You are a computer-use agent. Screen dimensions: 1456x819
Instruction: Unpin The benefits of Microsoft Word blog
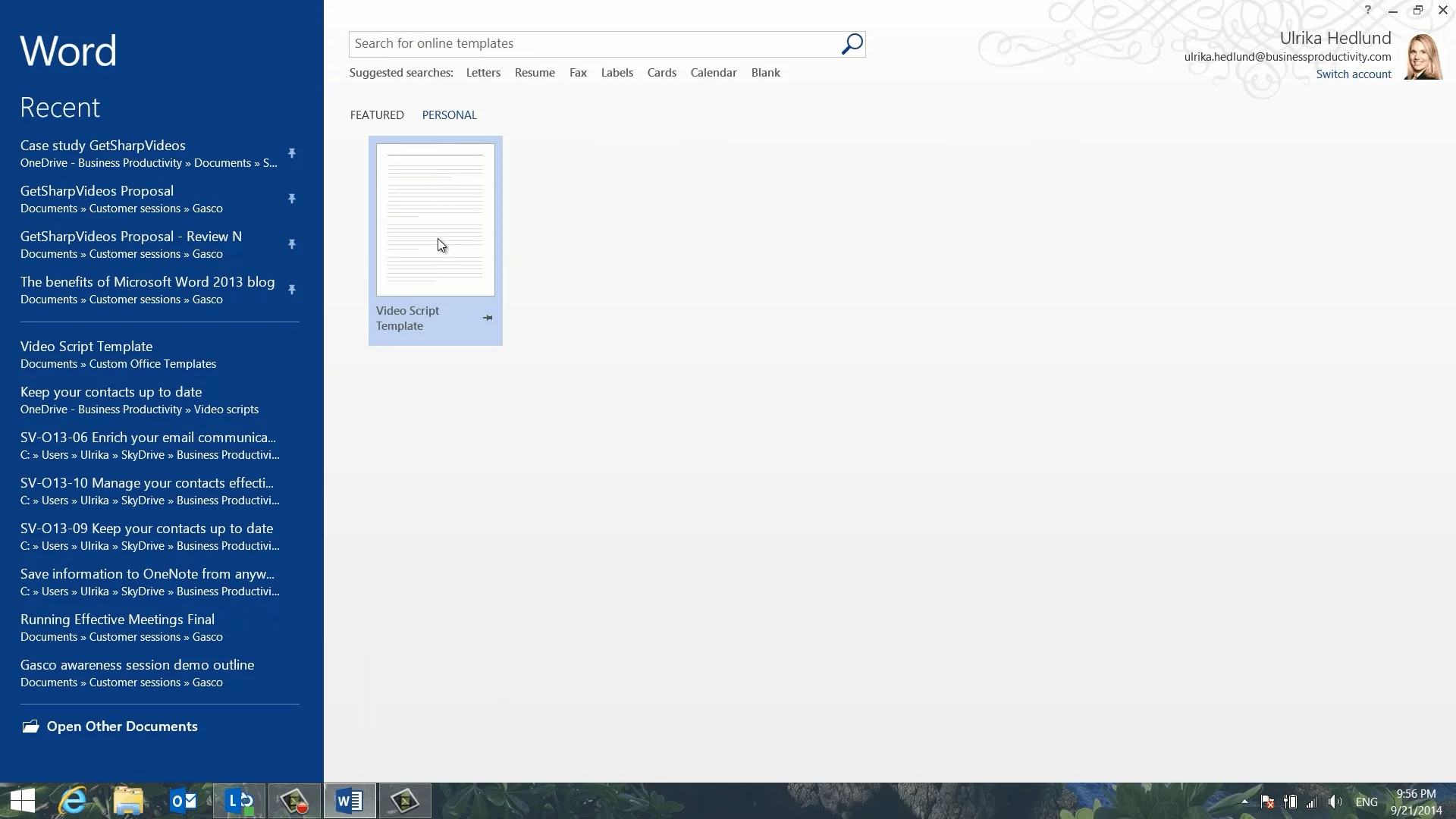pos(292,290)
